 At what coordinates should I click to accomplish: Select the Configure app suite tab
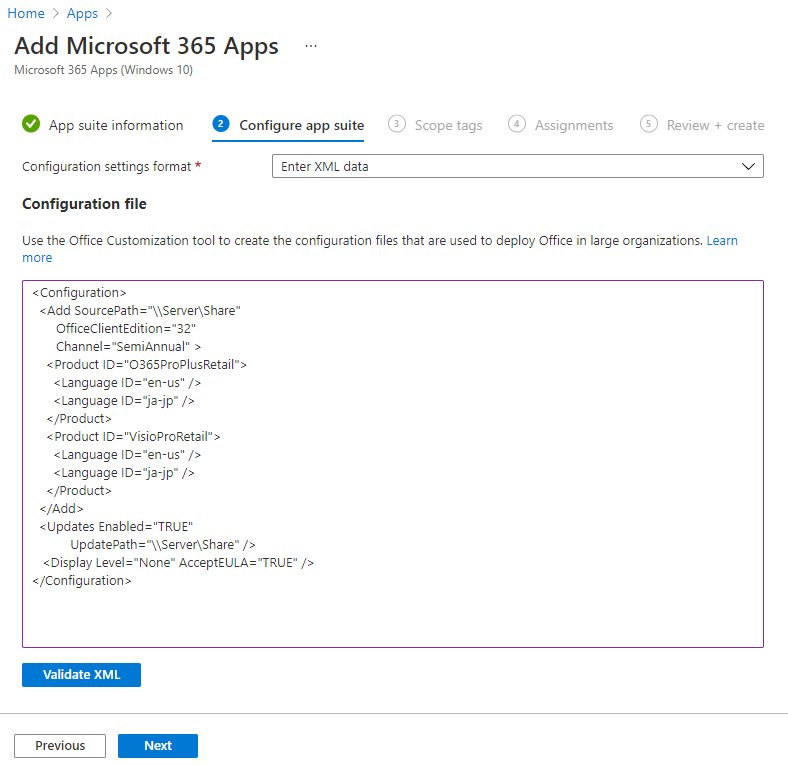[x=302, y=125]
